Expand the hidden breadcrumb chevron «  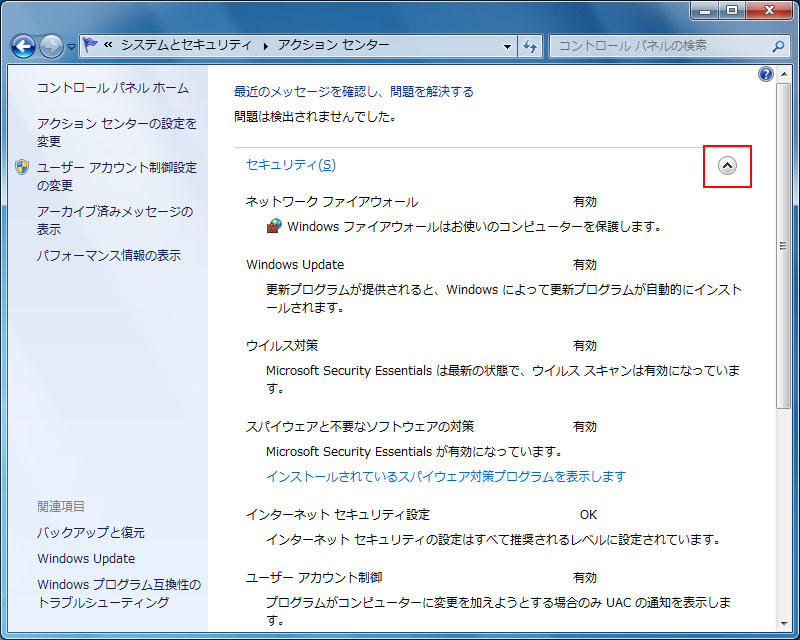click(x=108, y=45)
